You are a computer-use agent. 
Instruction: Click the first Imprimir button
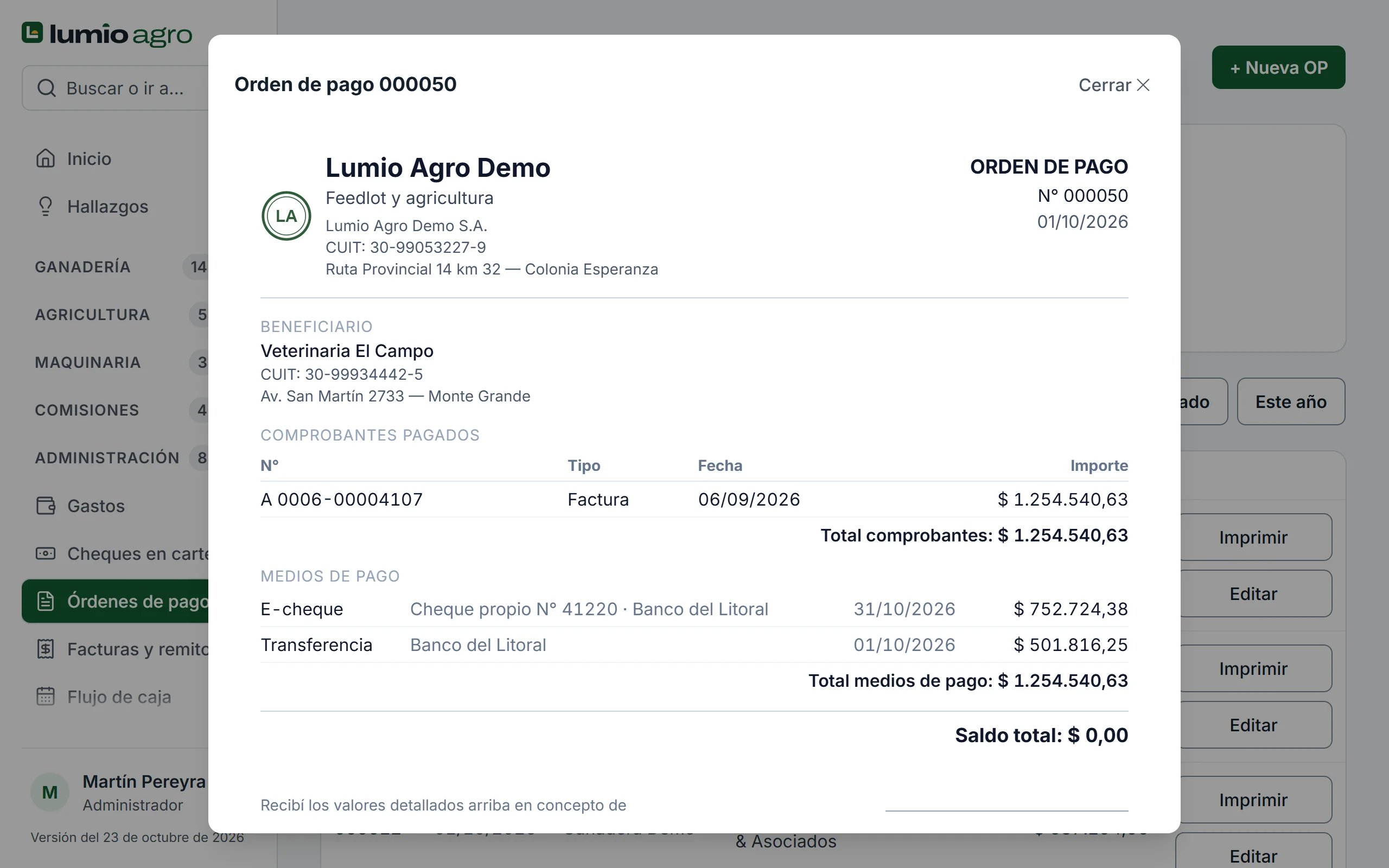point(1253,537)
